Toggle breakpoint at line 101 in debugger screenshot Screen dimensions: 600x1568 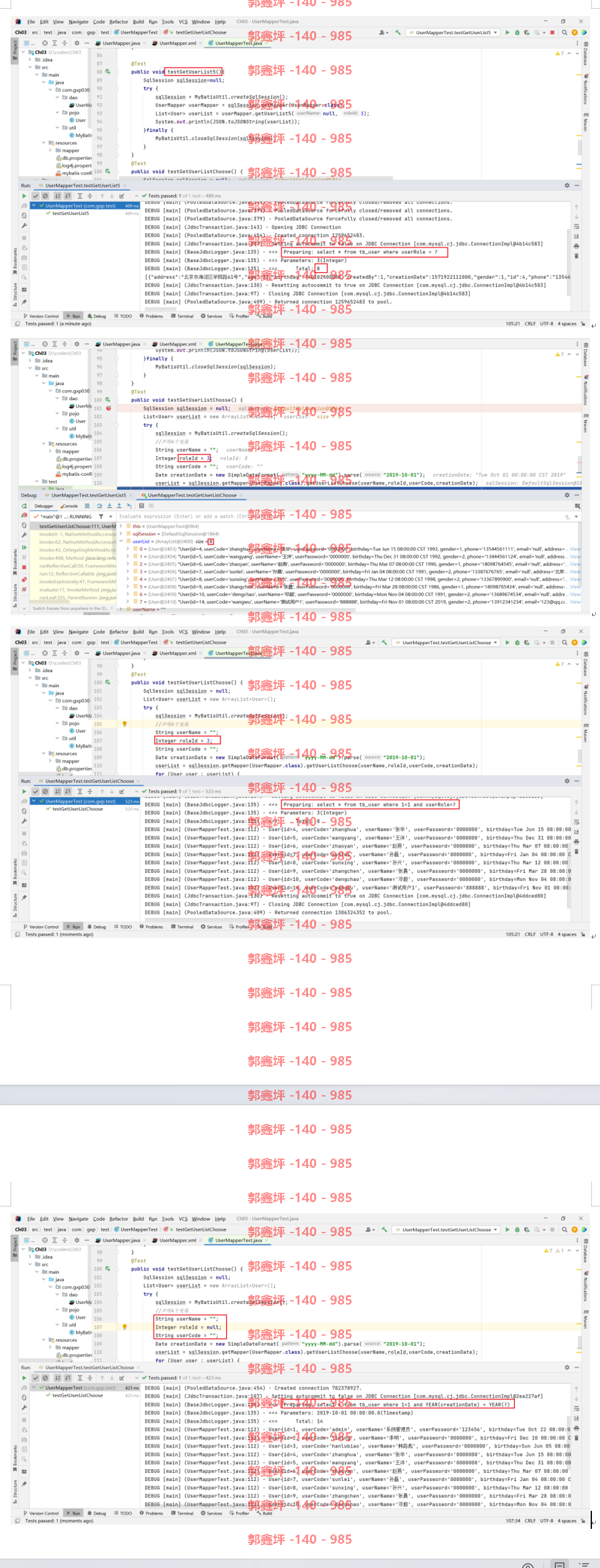coord(109,408)
